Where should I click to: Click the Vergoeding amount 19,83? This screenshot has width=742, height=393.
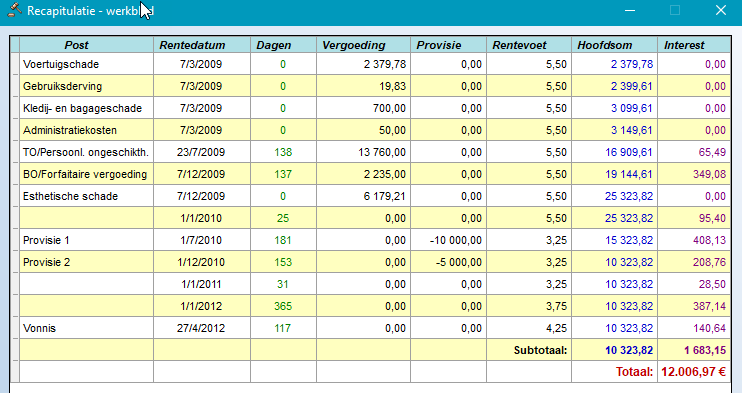click(x=392, y=86)
